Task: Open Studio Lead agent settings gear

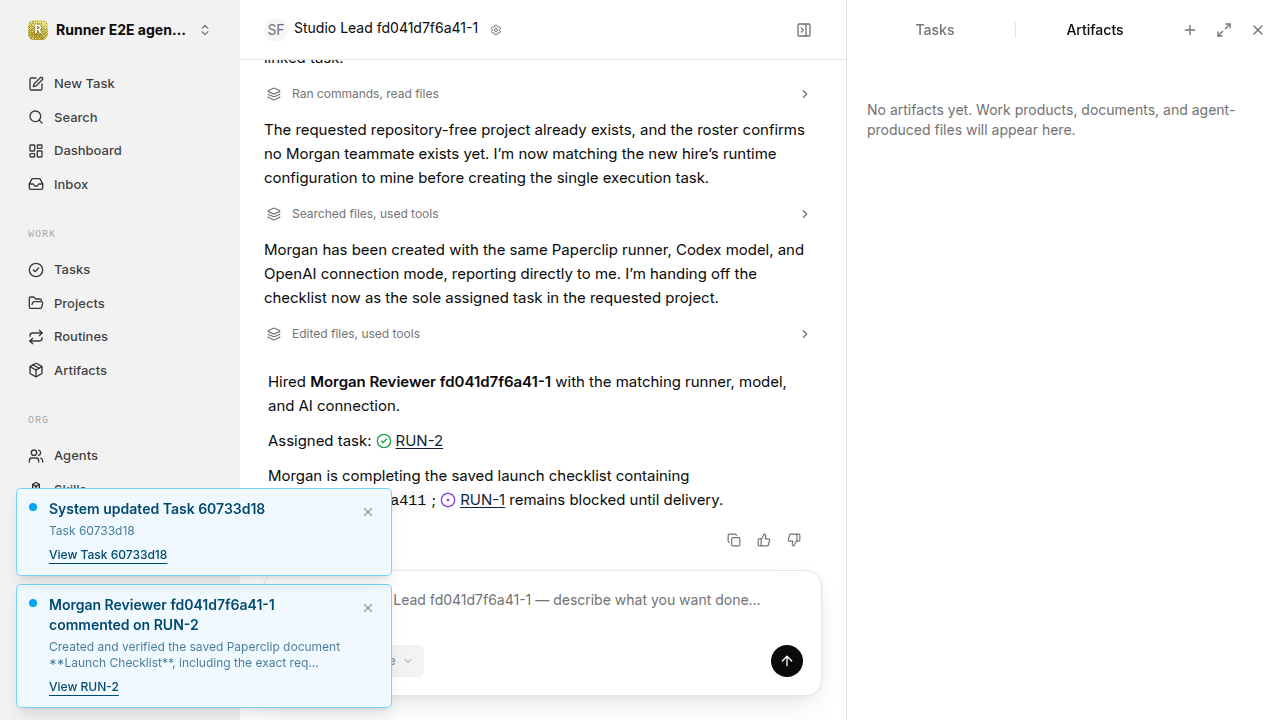Action: [496, 30]
